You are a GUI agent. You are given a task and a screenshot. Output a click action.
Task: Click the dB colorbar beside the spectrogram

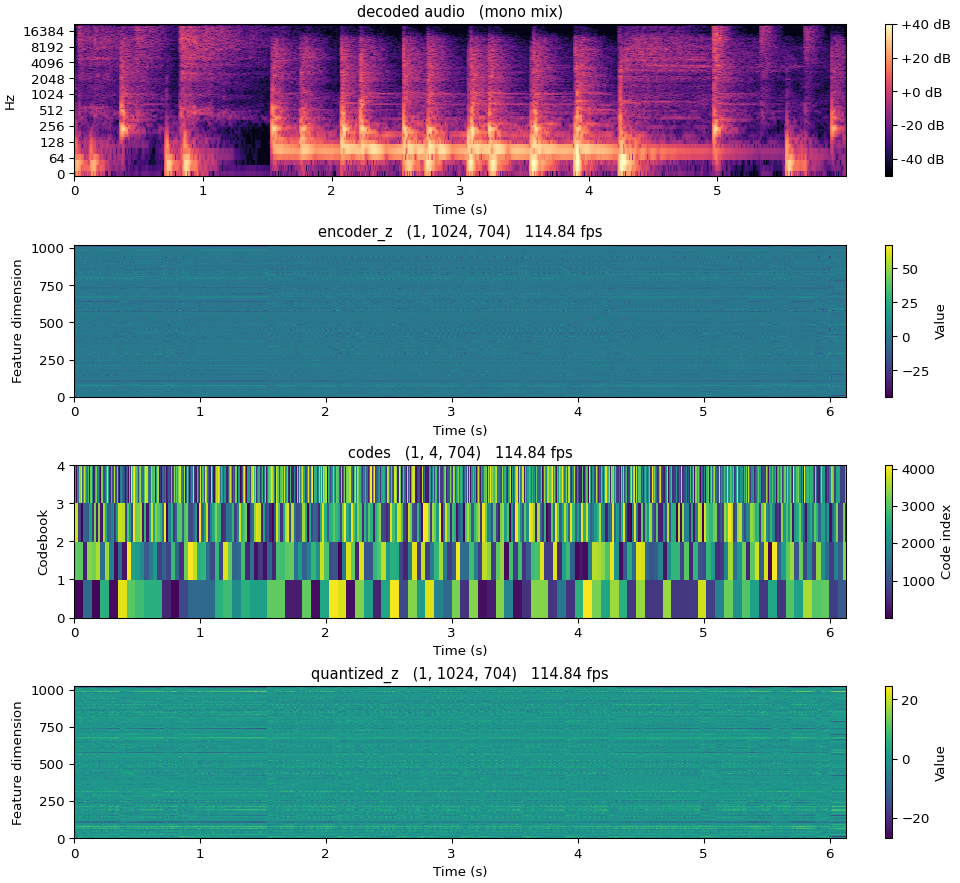coord(889,100)
